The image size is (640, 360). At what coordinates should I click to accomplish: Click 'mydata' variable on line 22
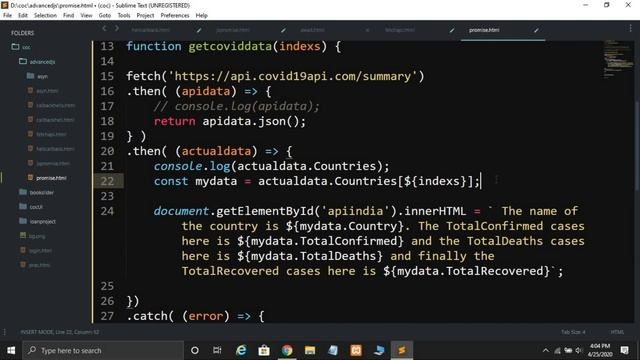click(216, 181)
